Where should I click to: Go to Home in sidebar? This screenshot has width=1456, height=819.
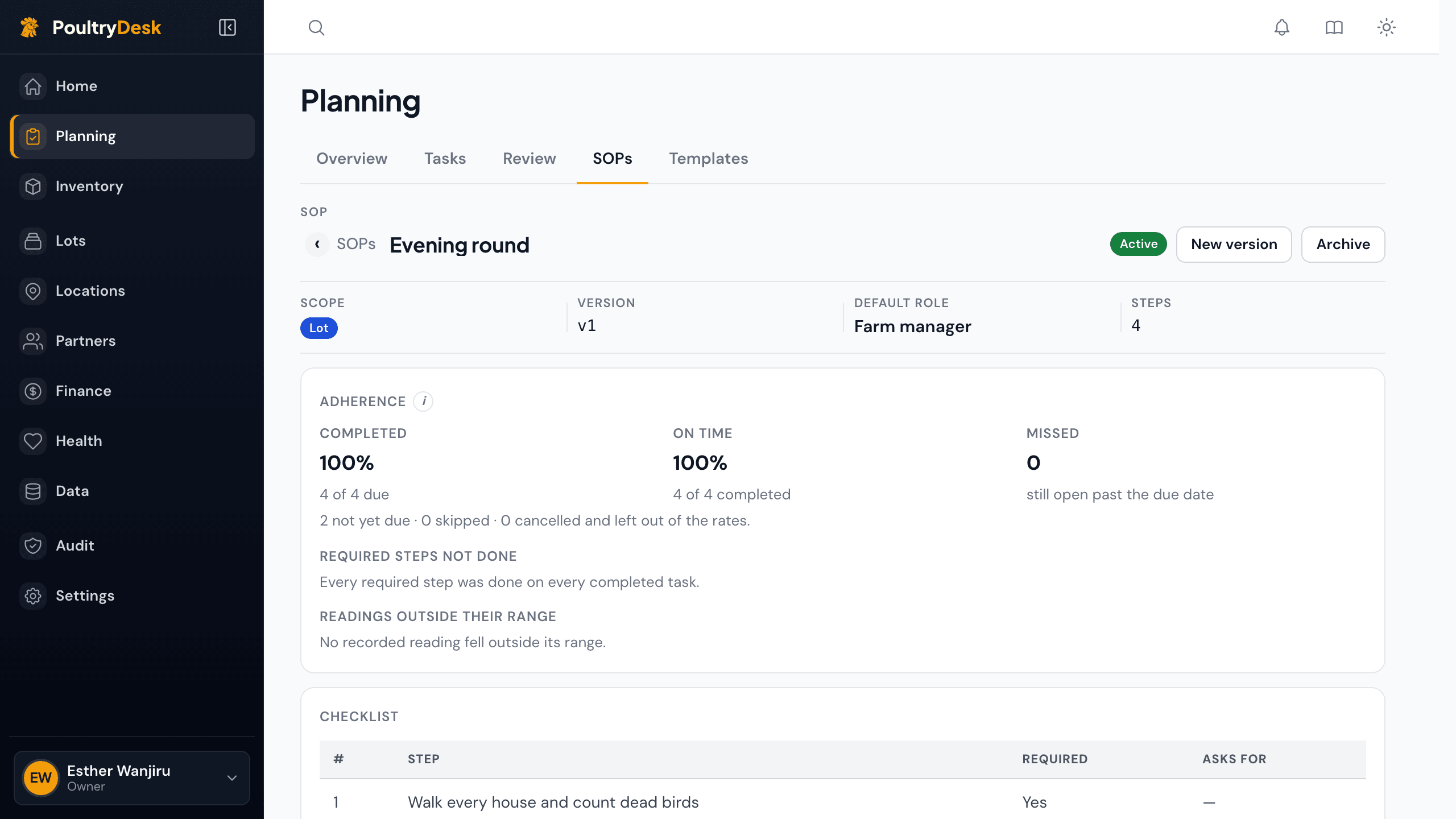[132, 86]
